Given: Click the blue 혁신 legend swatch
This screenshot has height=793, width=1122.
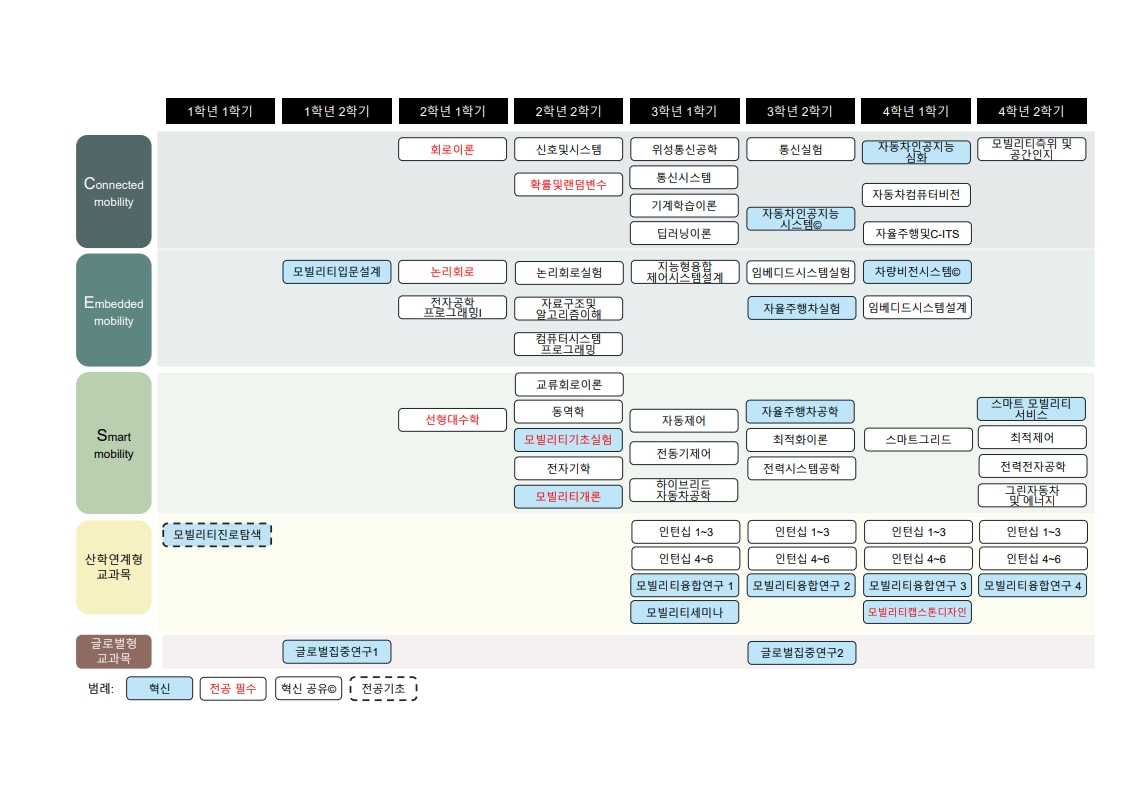Looking at the screenshot, I should (x=159, y=689).
